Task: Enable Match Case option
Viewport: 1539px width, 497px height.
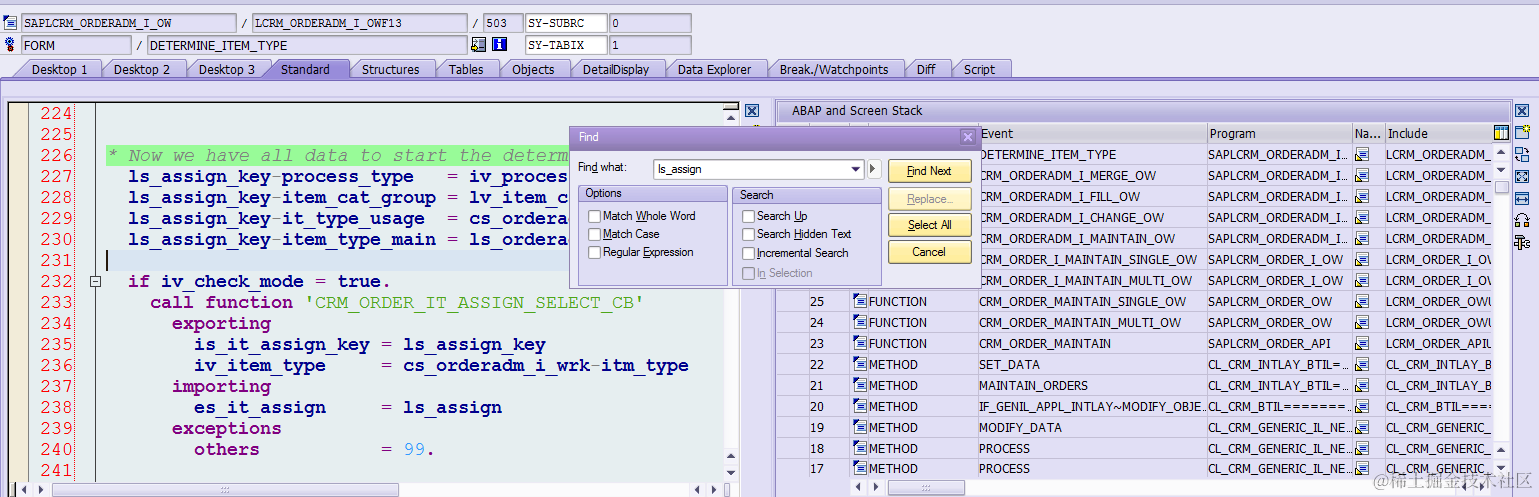Action: 595,234
